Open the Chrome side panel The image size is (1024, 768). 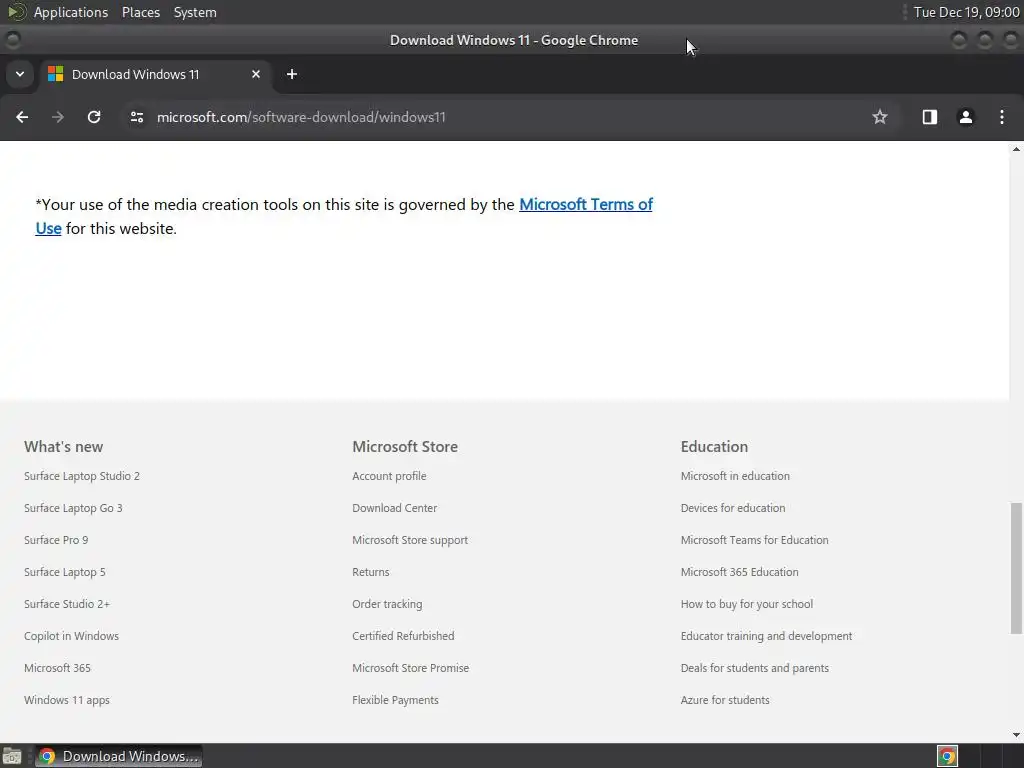(929, 117)
